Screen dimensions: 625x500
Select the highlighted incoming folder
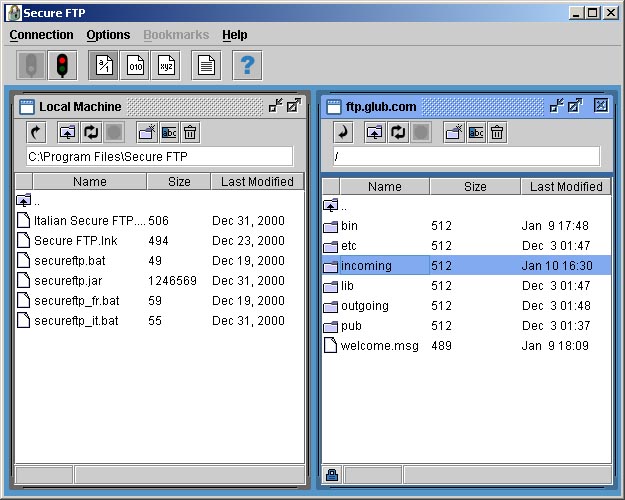466,266
